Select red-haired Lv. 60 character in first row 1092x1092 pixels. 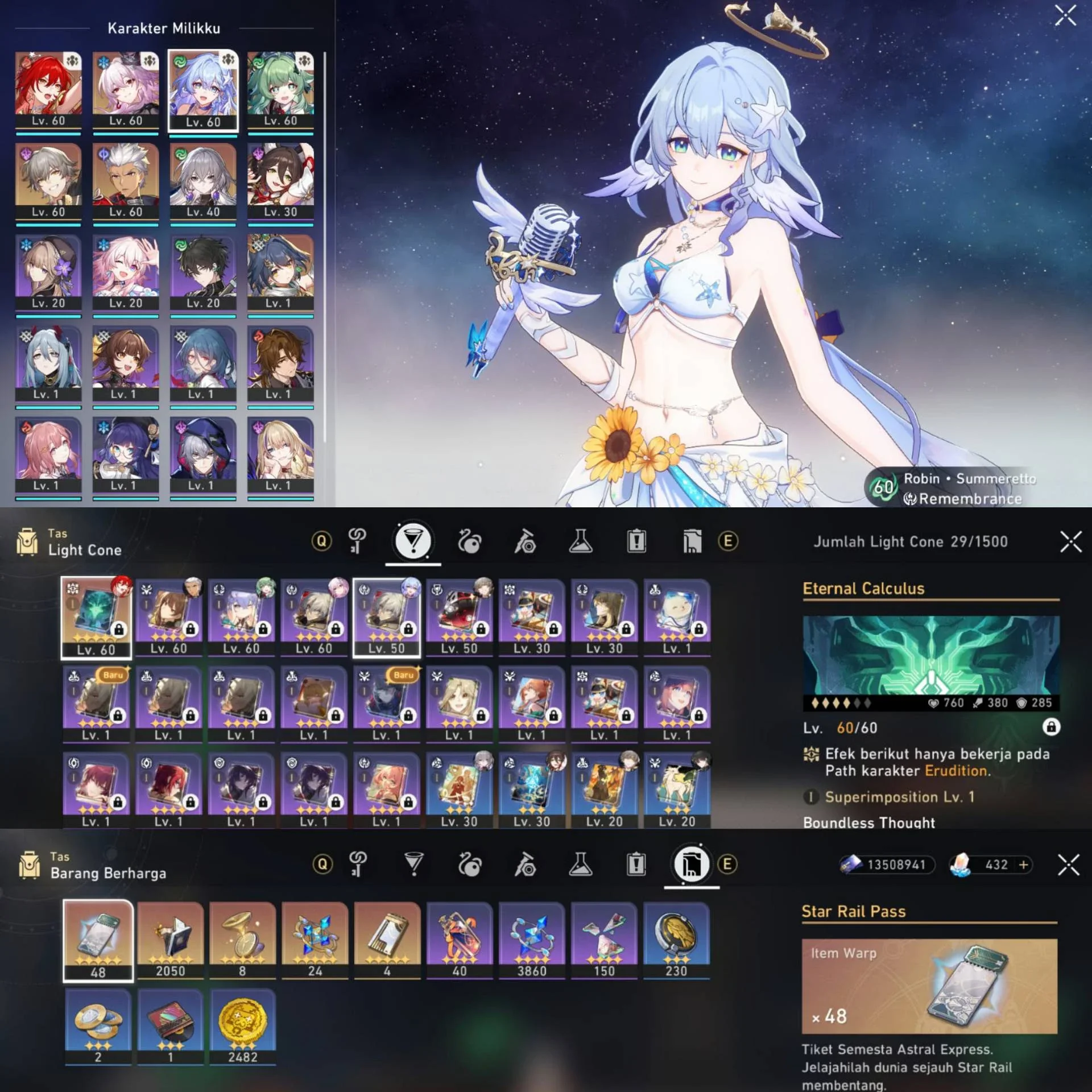[x=48, y=90]
